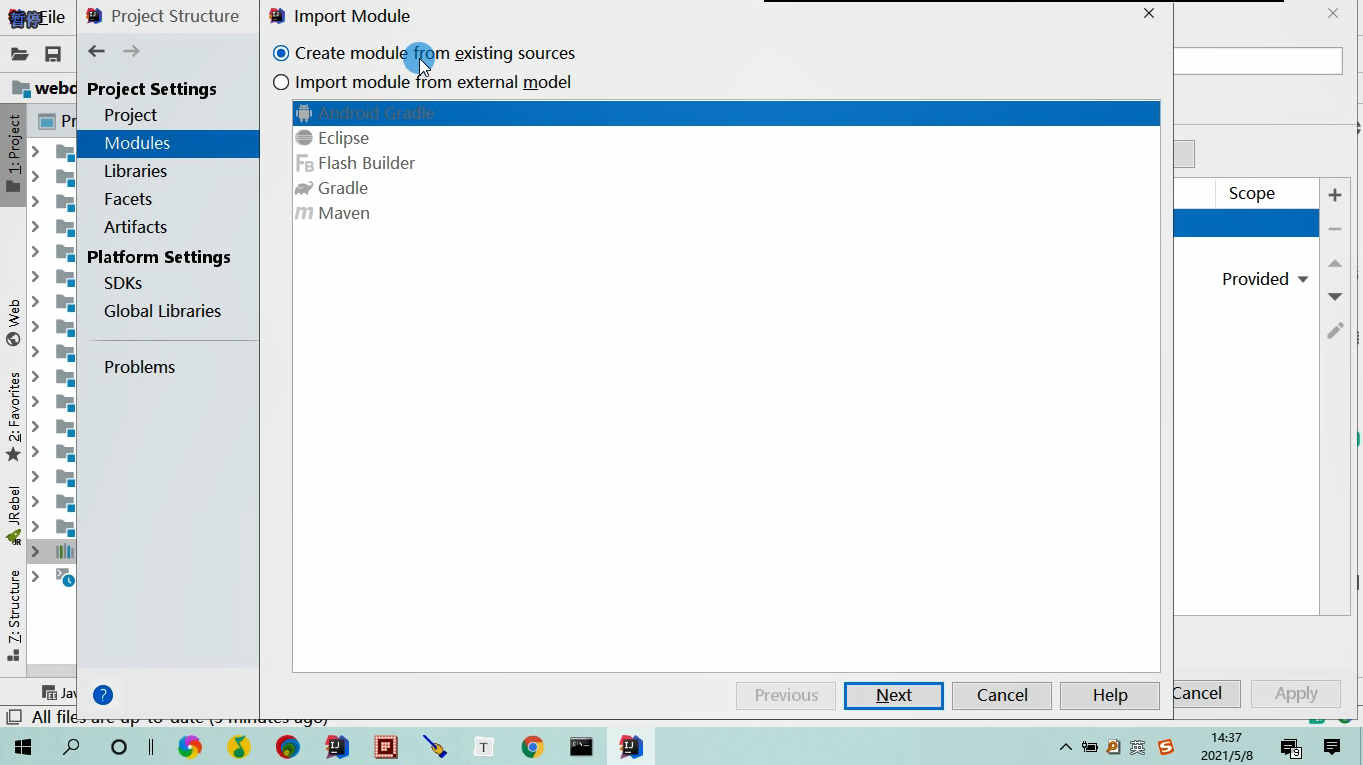The height and width of the screenshot is (765, 1363).
Task: Show hidden system tray icons
Action: (1066, 747)
